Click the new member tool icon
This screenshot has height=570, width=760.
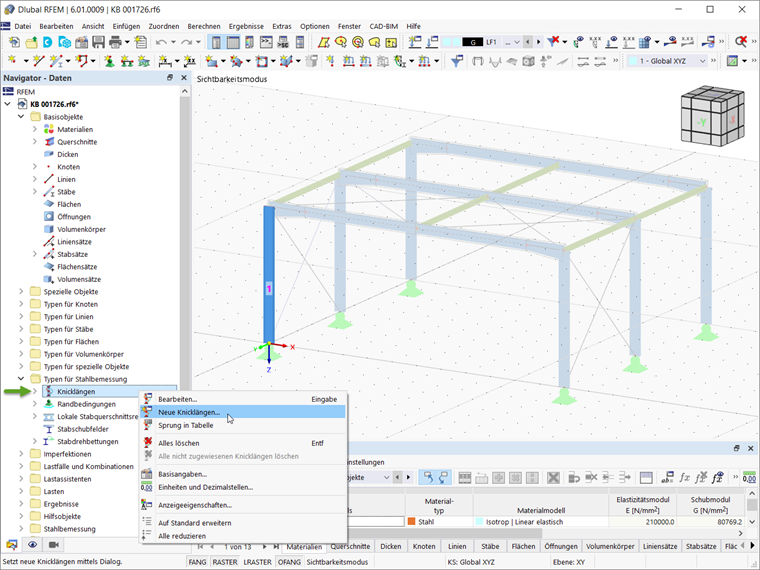pyautogui.click(x=56, y=61)
